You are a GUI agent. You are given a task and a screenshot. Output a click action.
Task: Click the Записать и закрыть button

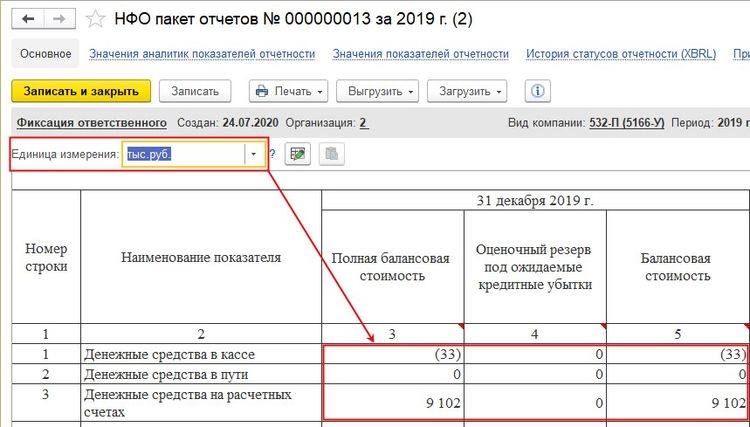pyautogui.click(x=81, y=91)
